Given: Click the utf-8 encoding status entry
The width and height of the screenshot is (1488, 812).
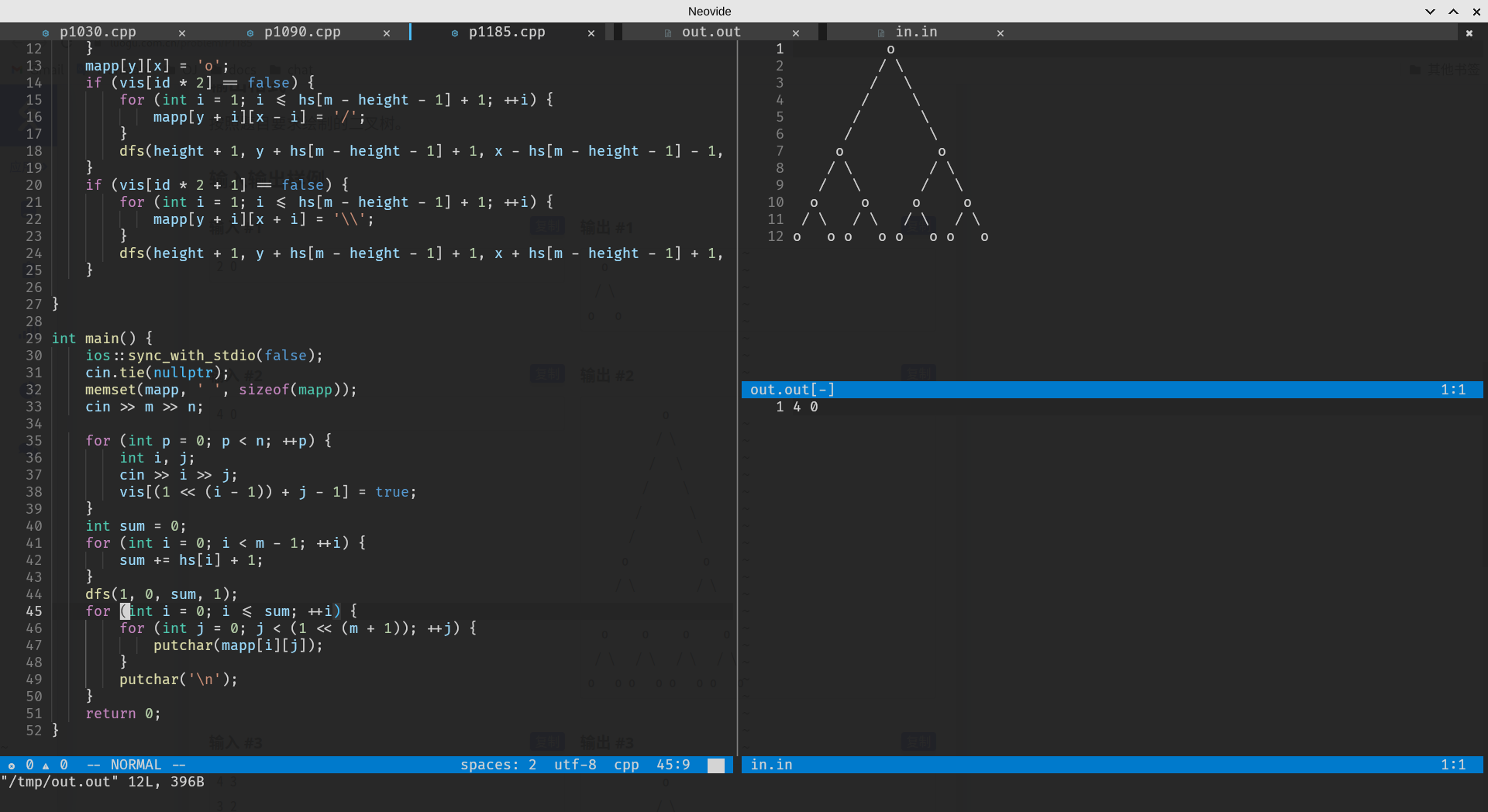Looking at the screenshot, I should coord(575,765).
